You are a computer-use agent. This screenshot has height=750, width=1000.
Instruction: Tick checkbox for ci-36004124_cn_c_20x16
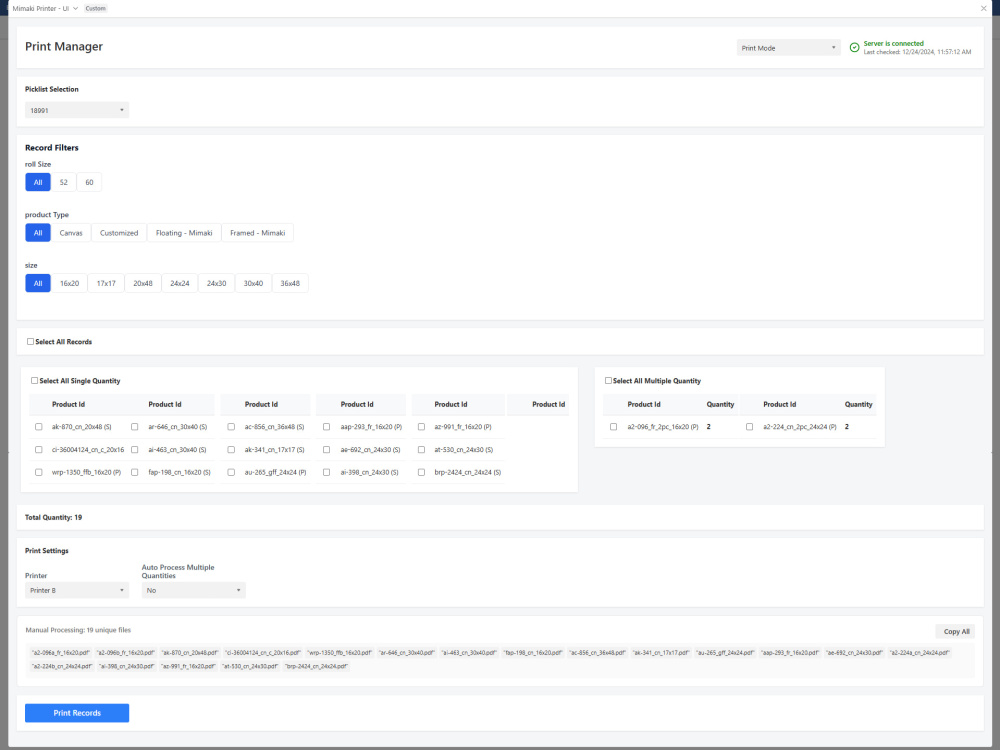[38, 450]
